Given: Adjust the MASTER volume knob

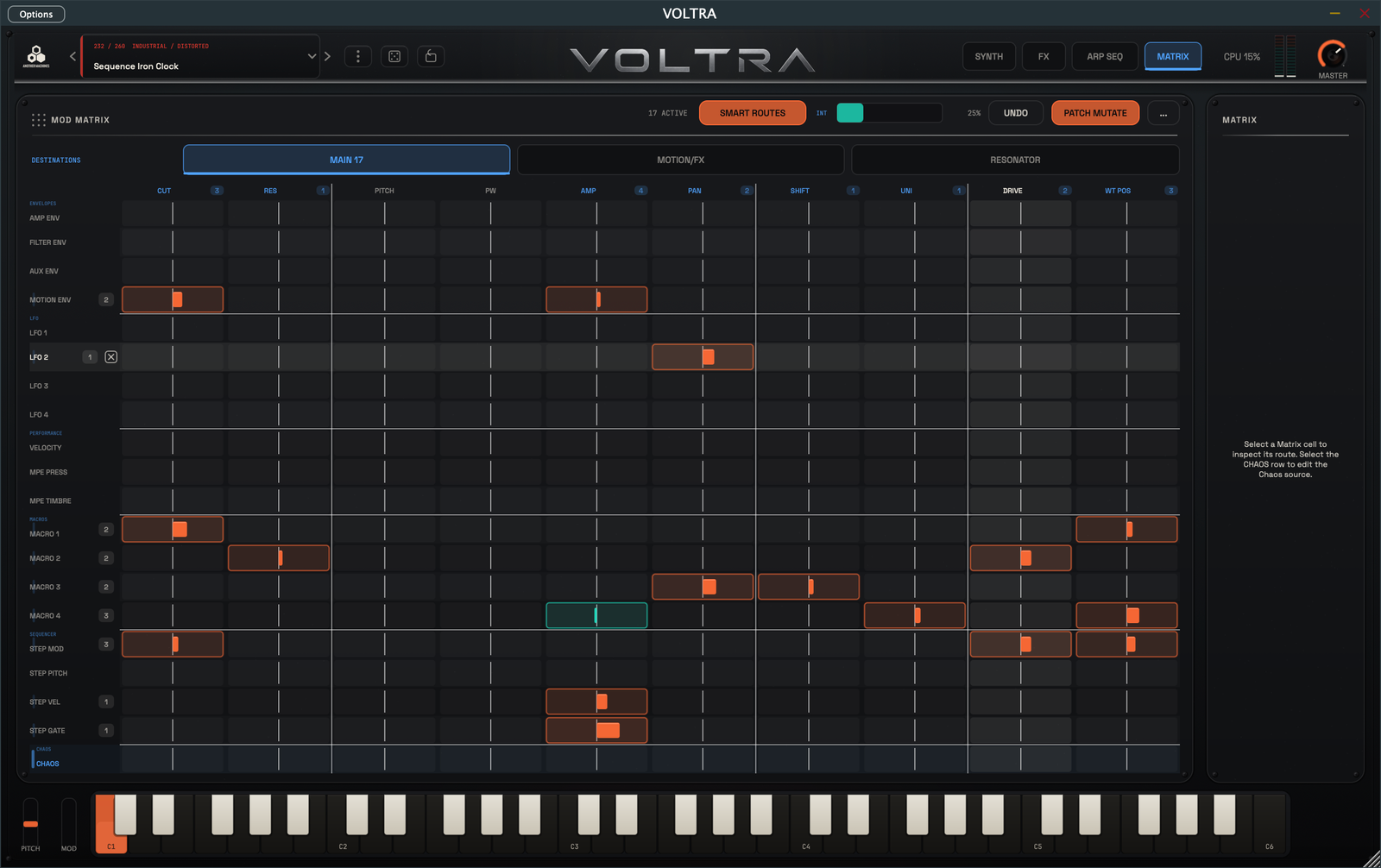Looking at the screenshot, I should point(1332,54).
